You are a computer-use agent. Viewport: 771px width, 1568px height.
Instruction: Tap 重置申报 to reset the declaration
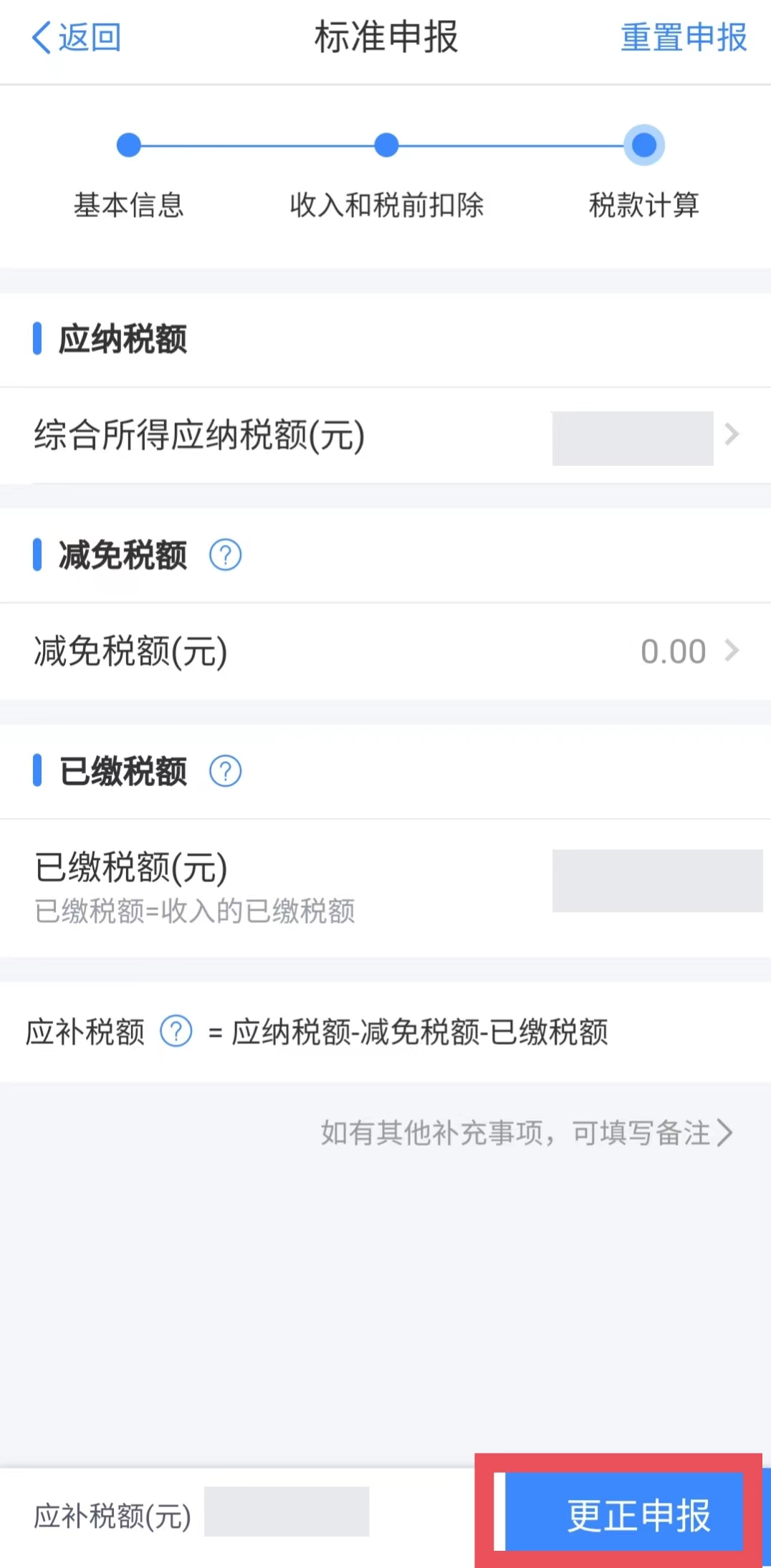point(684,37)
